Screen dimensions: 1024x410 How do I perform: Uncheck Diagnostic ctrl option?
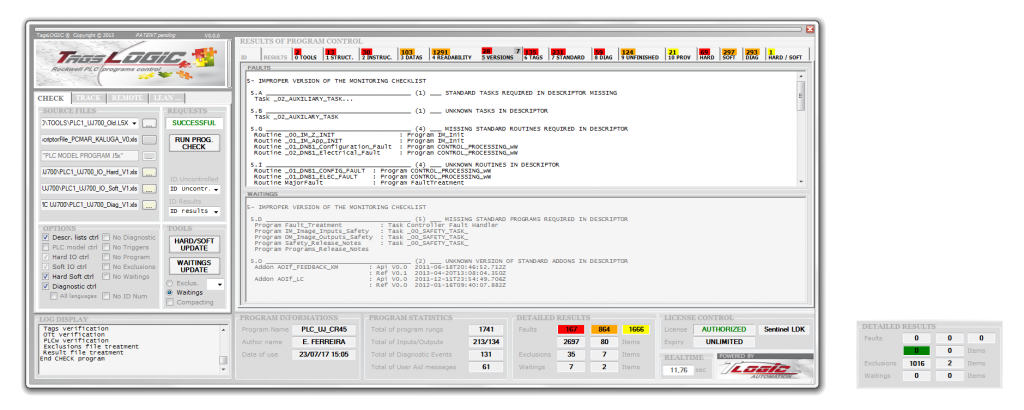pyautogui.click(x=45, y=287)
